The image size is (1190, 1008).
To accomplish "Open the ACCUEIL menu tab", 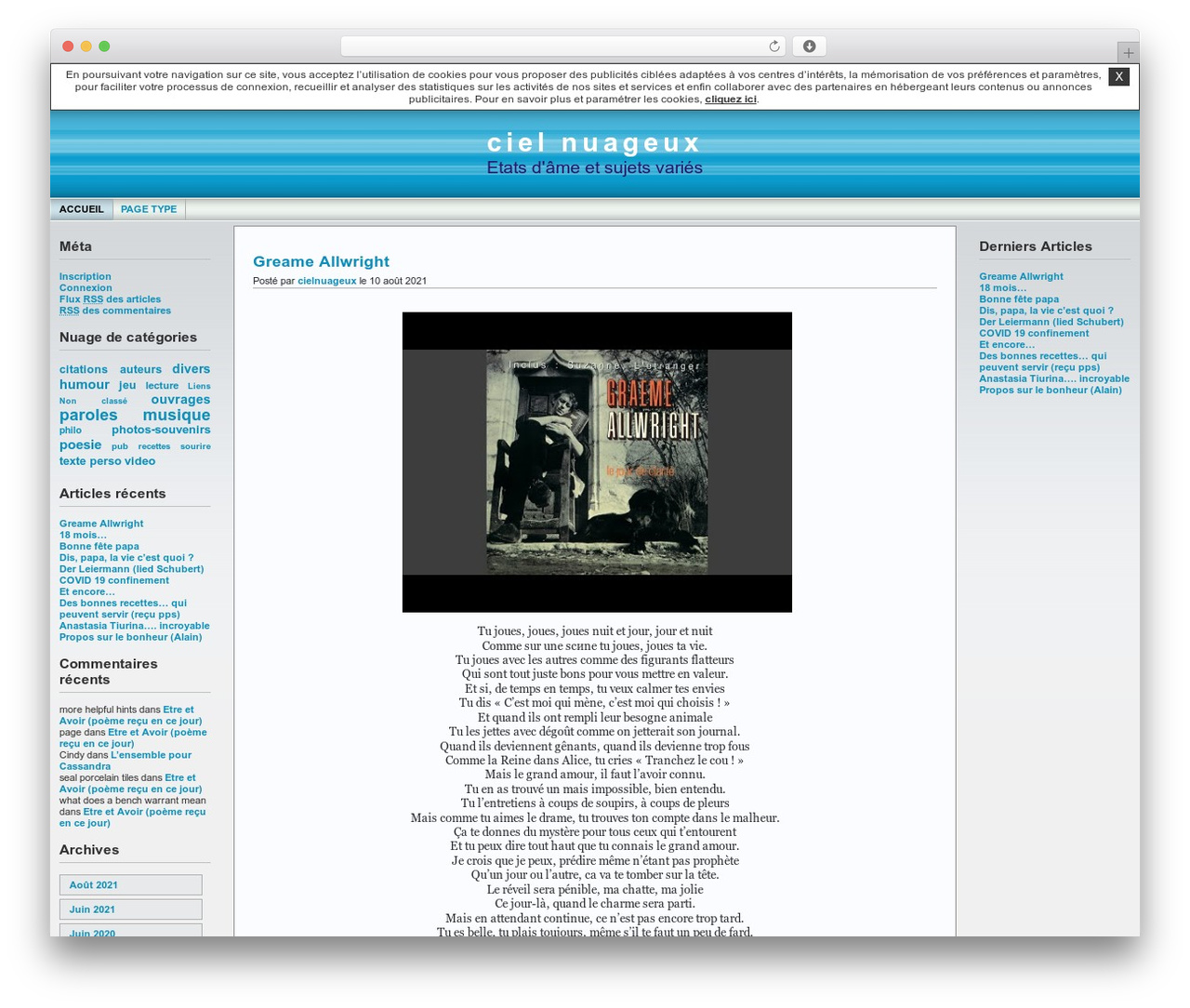I will point(82,209).
